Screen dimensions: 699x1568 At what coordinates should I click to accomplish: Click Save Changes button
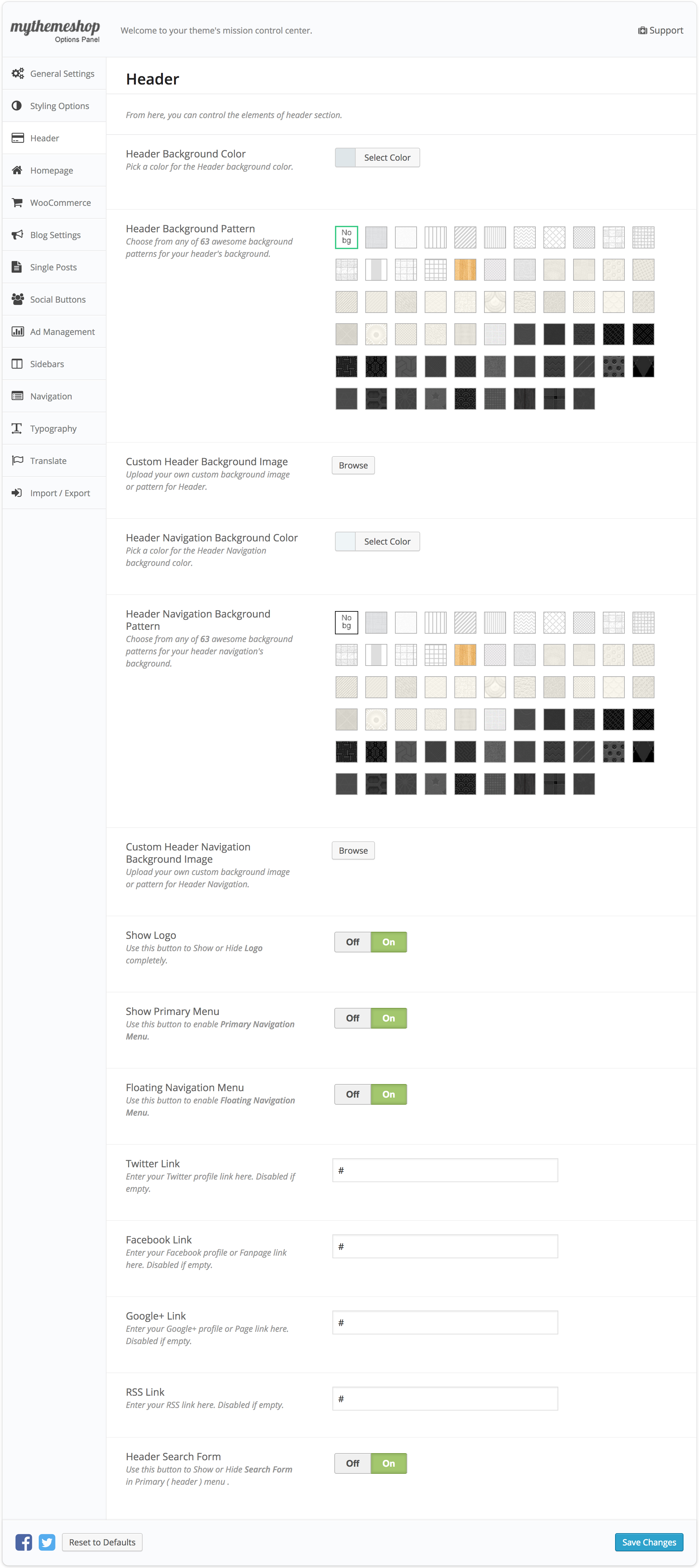pyautogui.click(x=648, y=1542)
